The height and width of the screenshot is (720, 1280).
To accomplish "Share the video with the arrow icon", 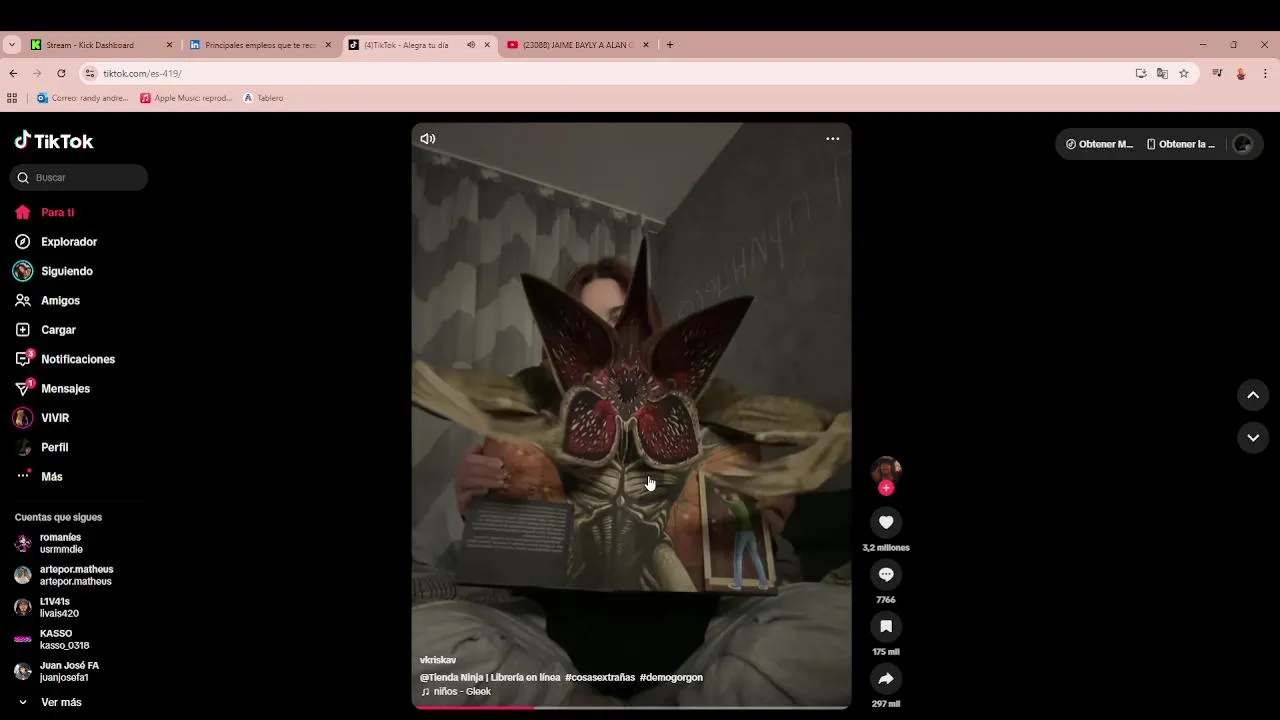I will pyautogui.click(x=886, y=679).
